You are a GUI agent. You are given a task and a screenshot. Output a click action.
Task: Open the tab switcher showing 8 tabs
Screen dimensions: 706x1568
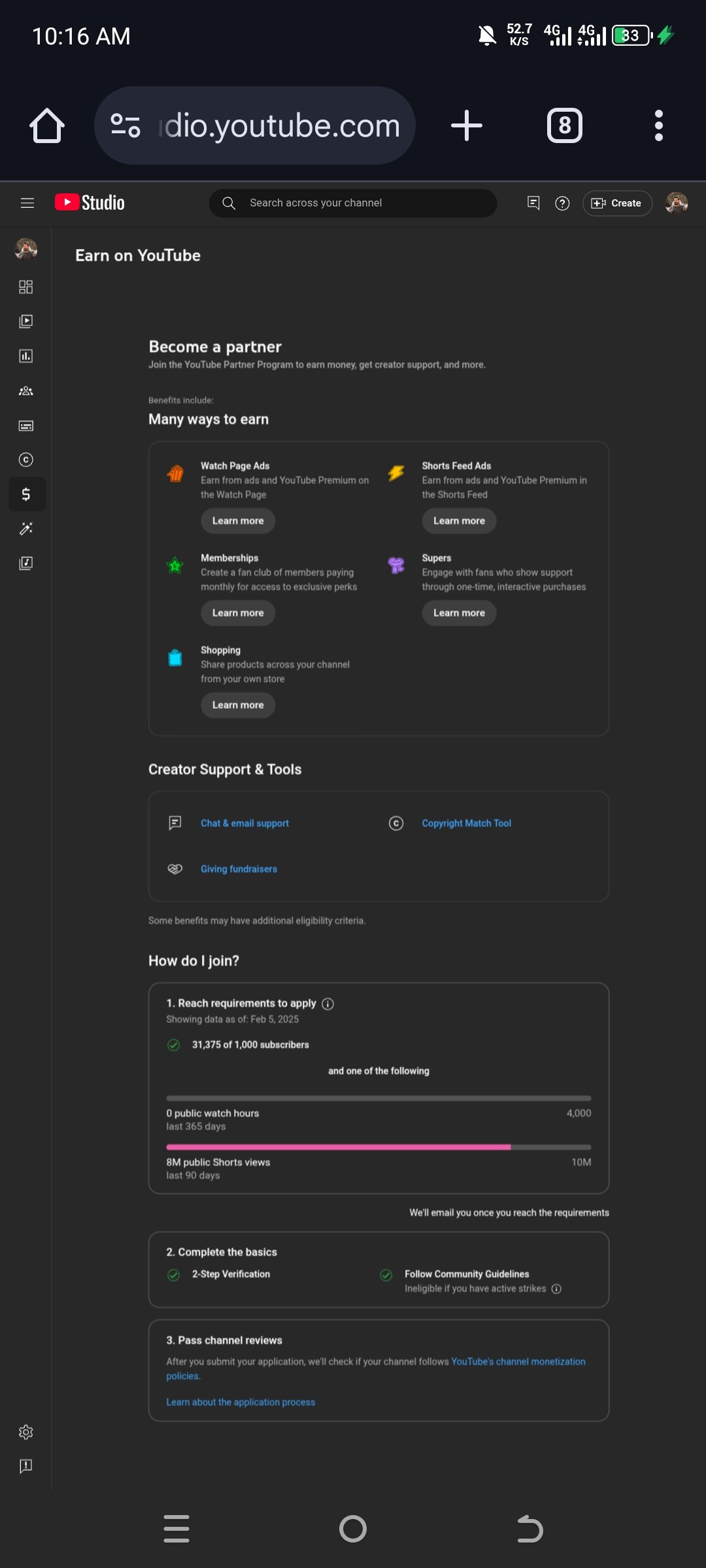tap(565, 125)
